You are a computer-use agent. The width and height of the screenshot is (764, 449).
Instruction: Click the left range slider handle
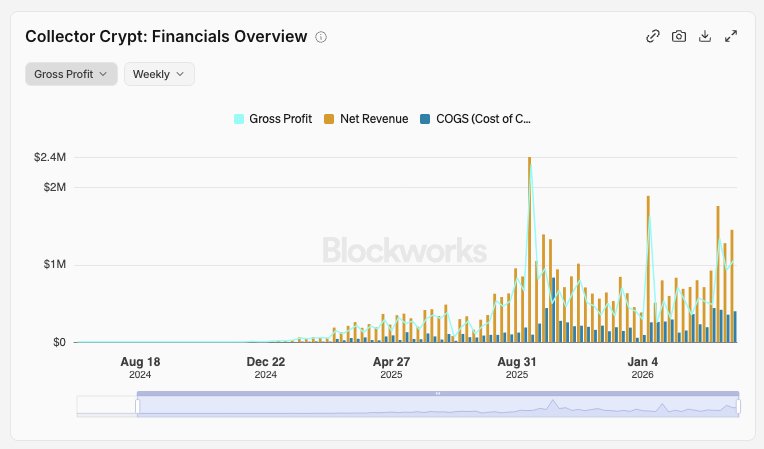point(137,405)
